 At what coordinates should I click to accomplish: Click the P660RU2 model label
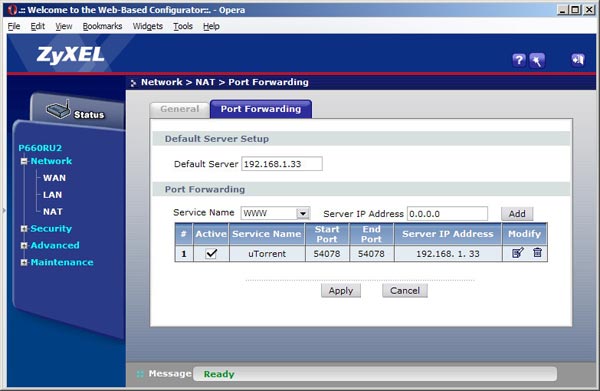40,148
